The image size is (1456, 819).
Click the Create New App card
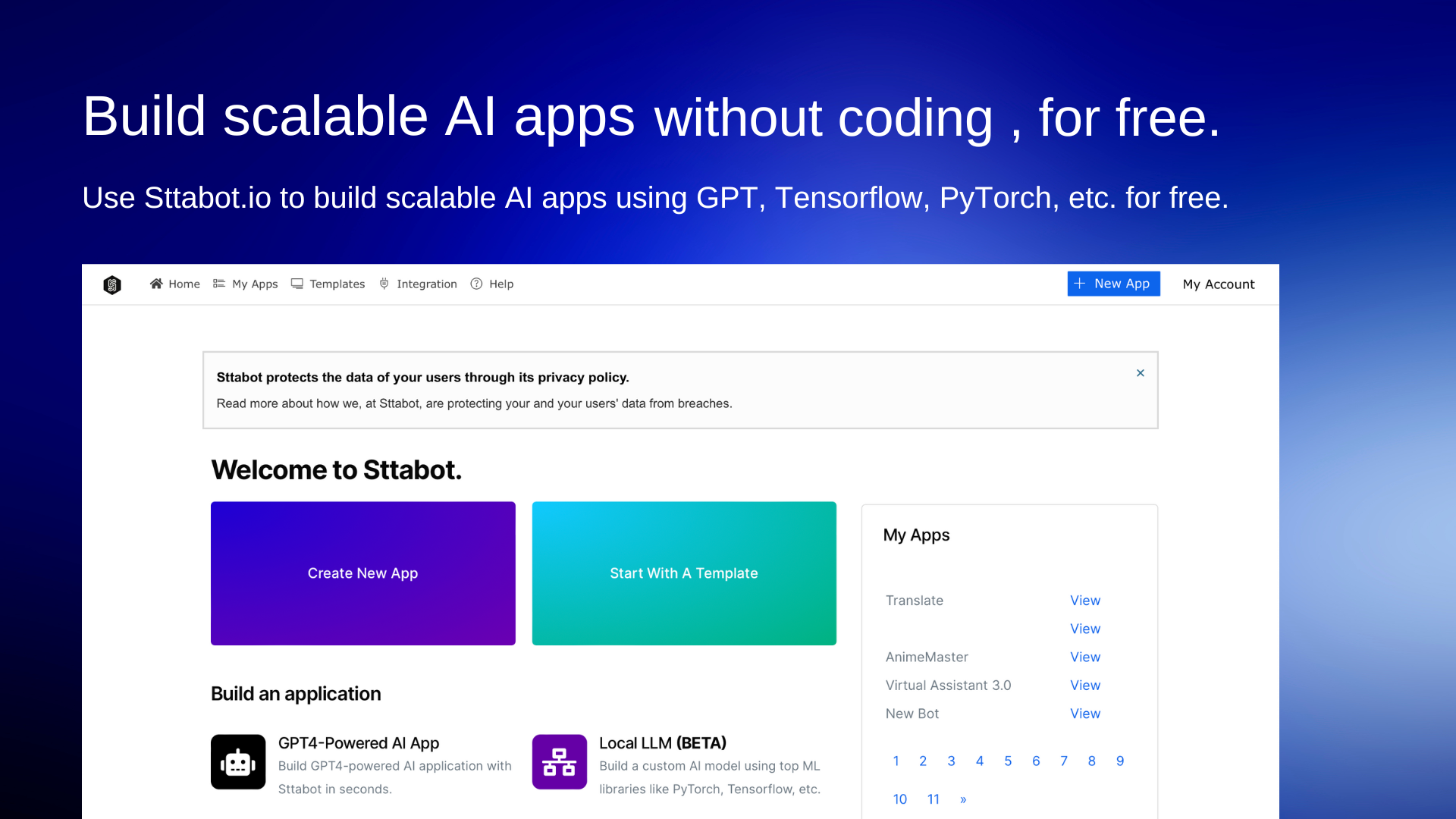363,573
